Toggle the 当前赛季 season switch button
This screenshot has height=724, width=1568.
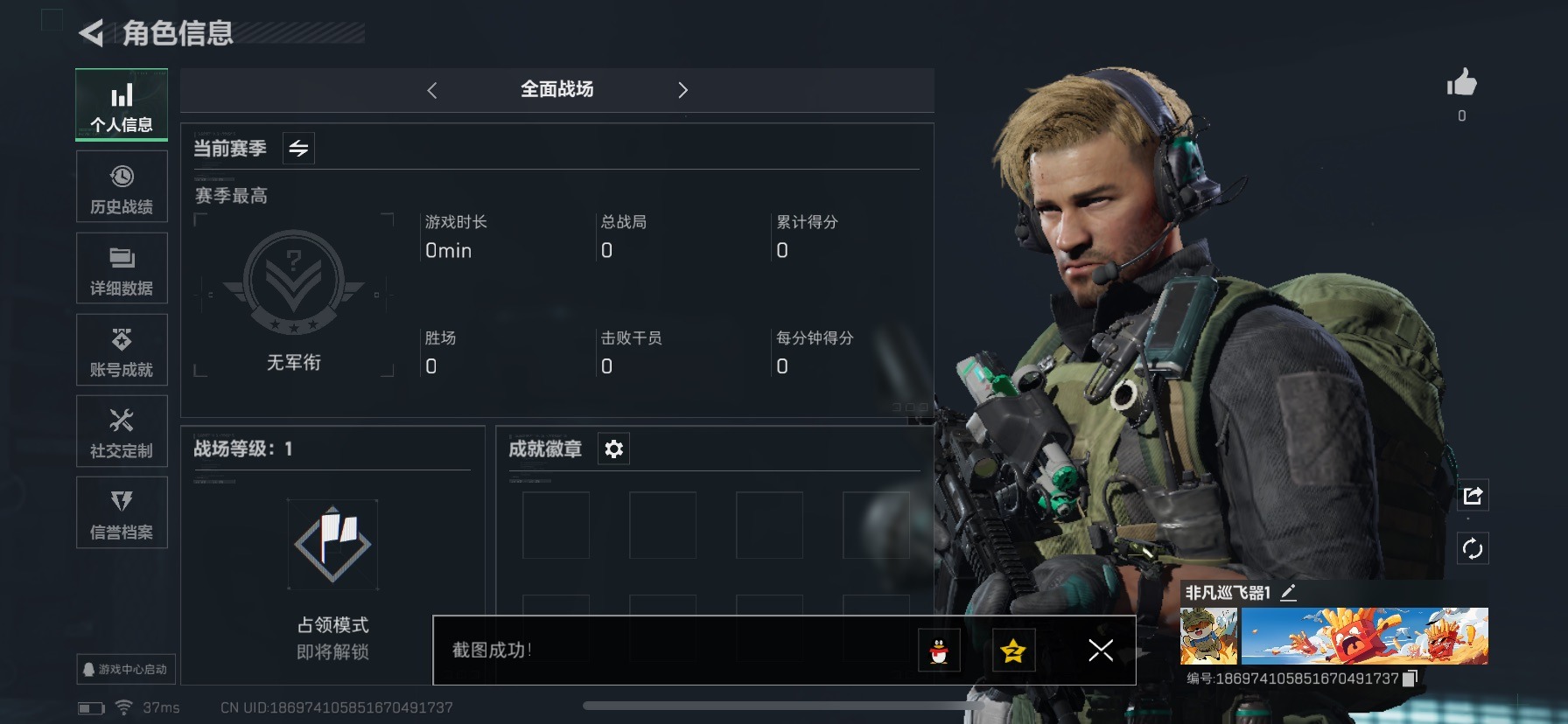[298, 149]
